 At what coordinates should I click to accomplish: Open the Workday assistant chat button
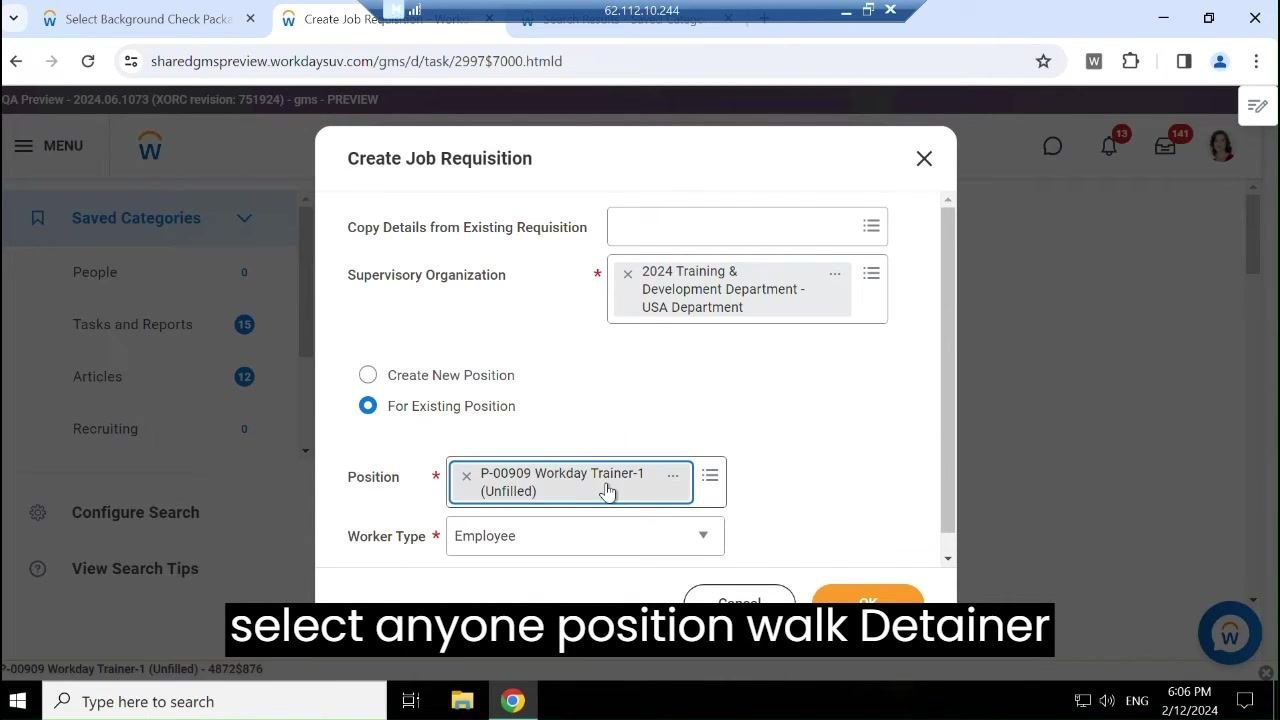(1230, 633)
